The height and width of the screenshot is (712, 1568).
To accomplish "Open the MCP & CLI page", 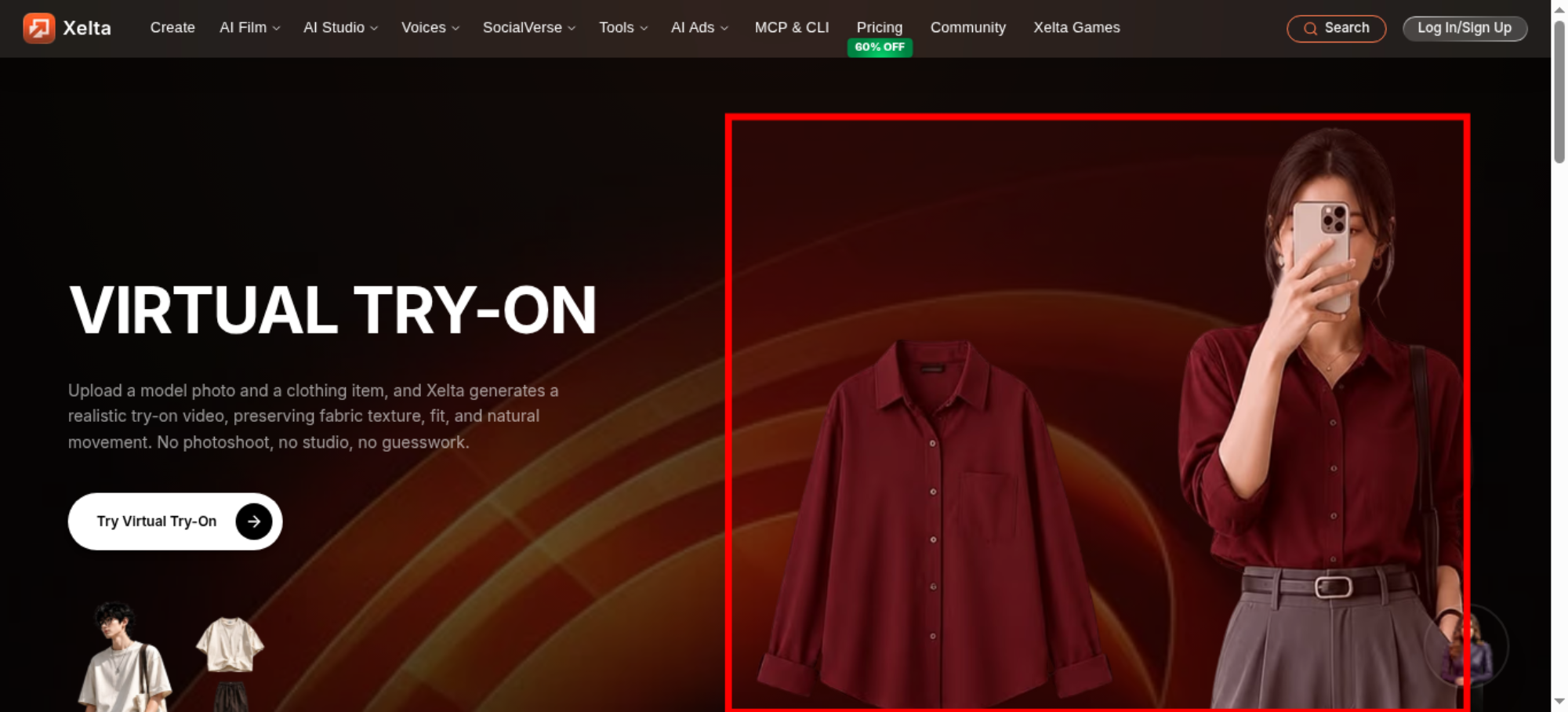I will 792,27.
